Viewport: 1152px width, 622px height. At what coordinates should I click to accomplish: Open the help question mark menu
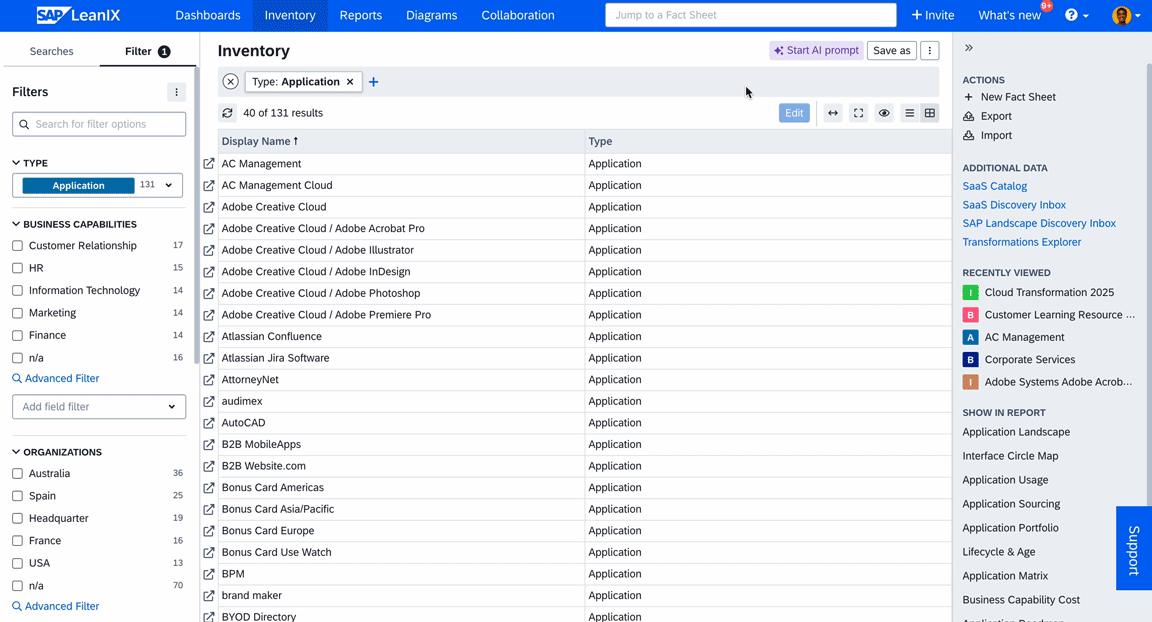(x=1076, y=15)
